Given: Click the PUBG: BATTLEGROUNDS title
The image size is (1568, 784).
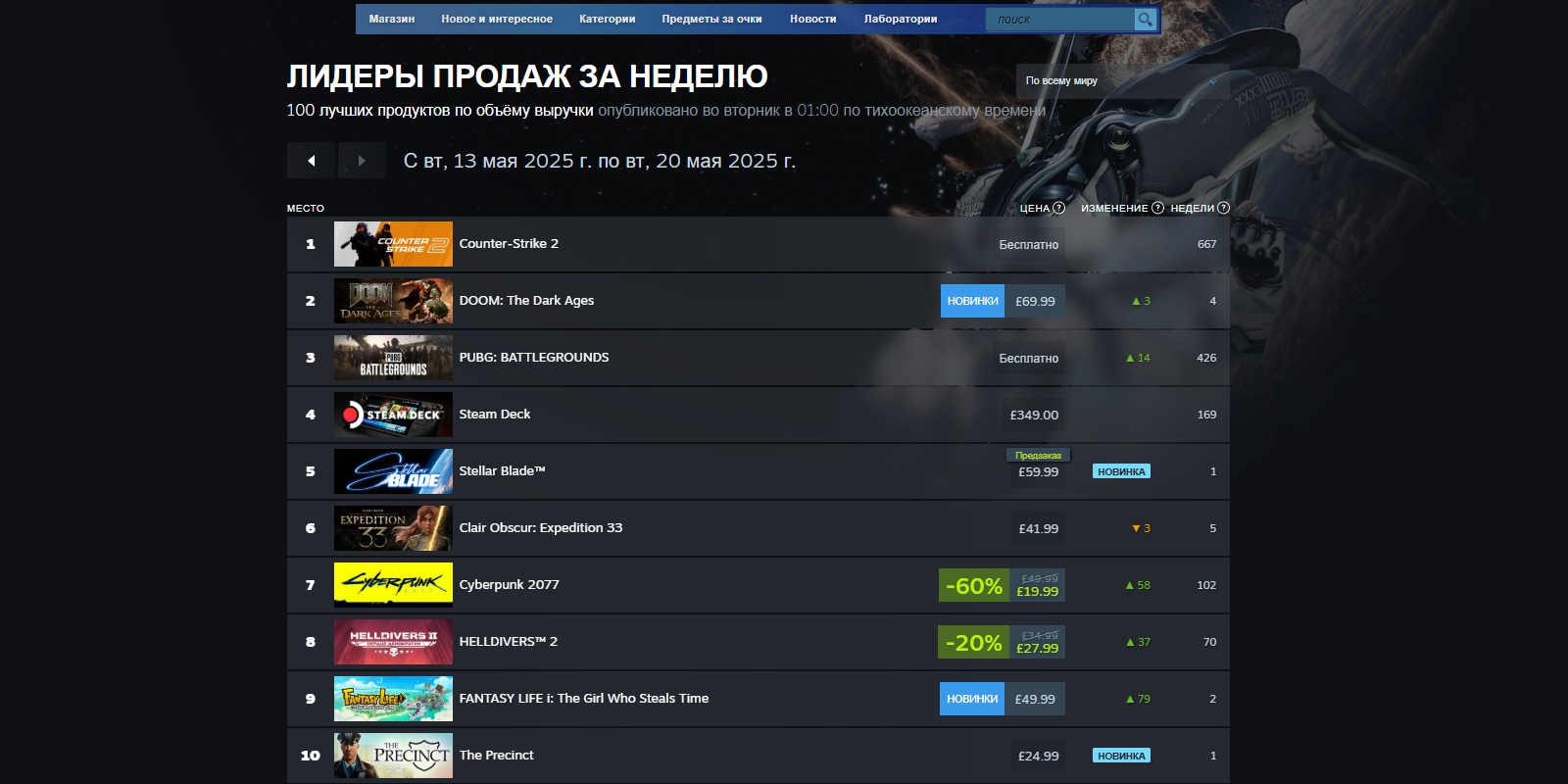Looking at the screenshot, I should (534, 358).
